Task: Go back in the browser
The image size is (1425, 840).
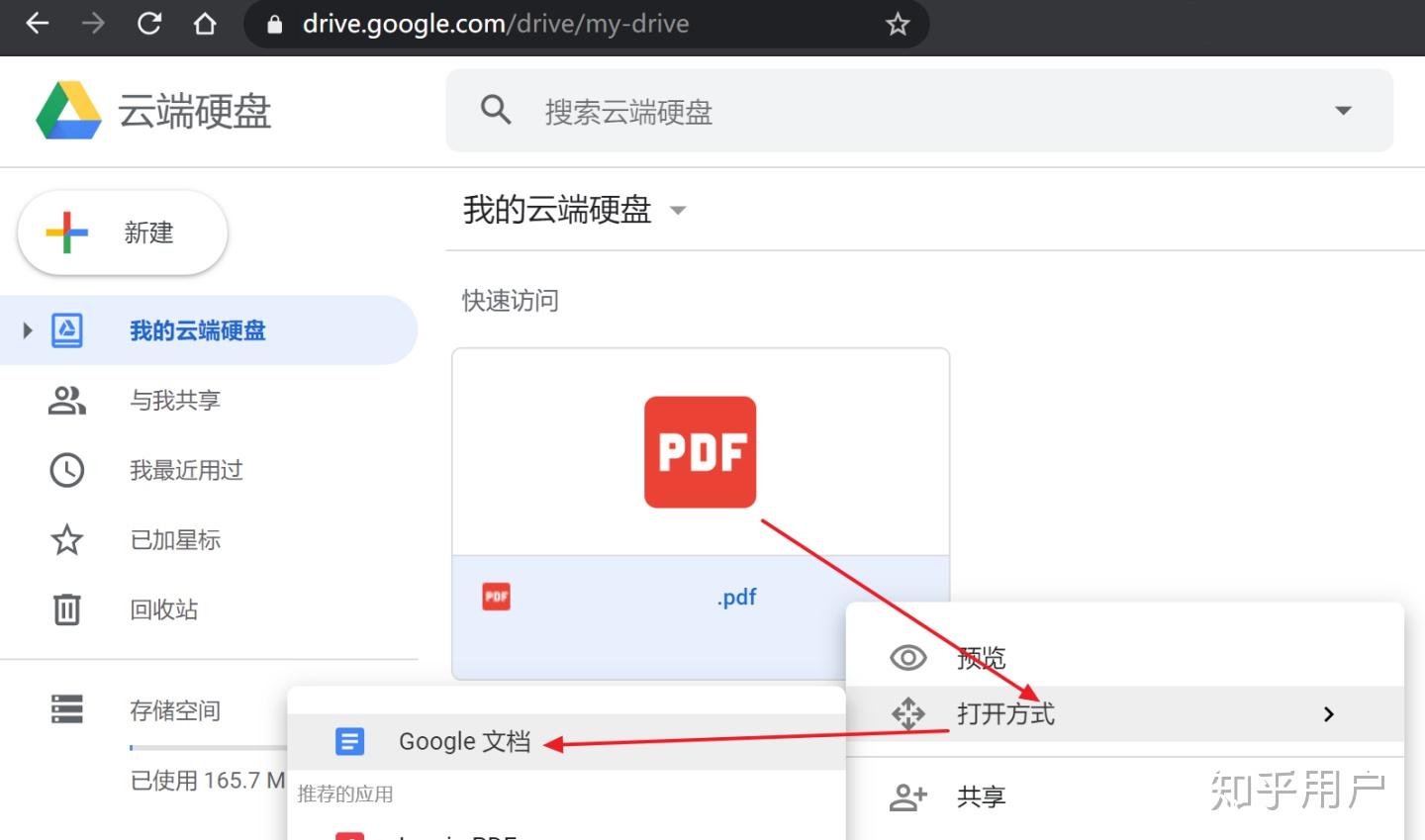Action: (x=38, y=24)
